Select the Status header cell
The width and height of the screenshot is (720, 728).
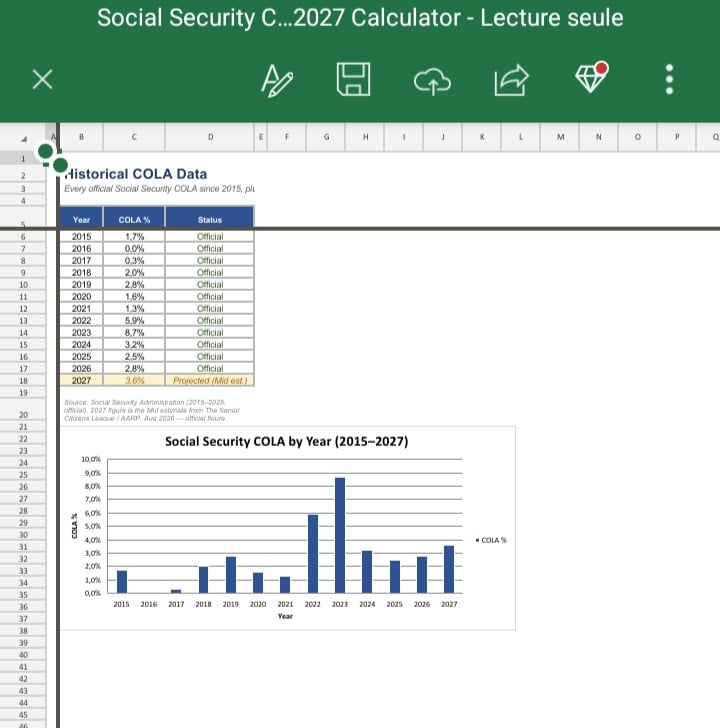coord(210,219)
